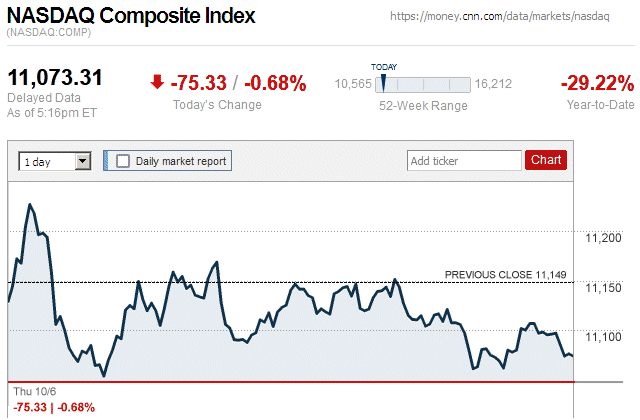Click the Today's Change label
640x420 pixels.
[x=217, y=105]
